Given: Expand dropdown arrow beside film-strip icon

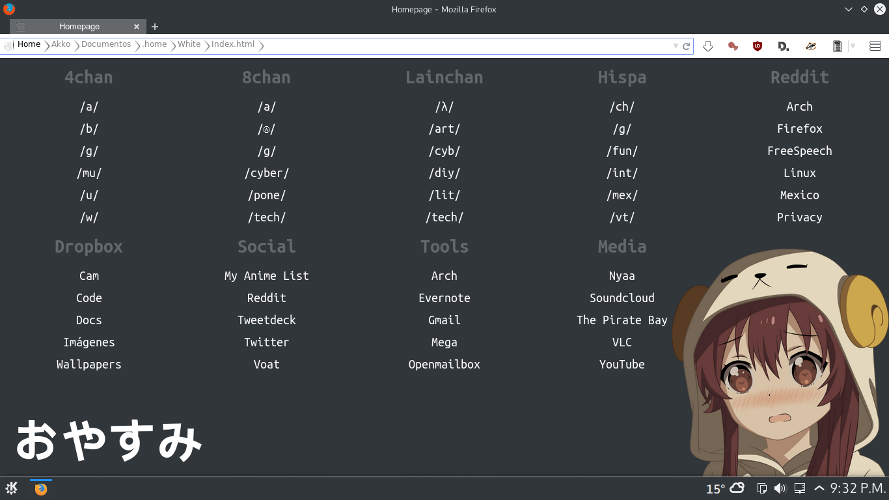Looking at the screenshot, I should coord(852,46).
